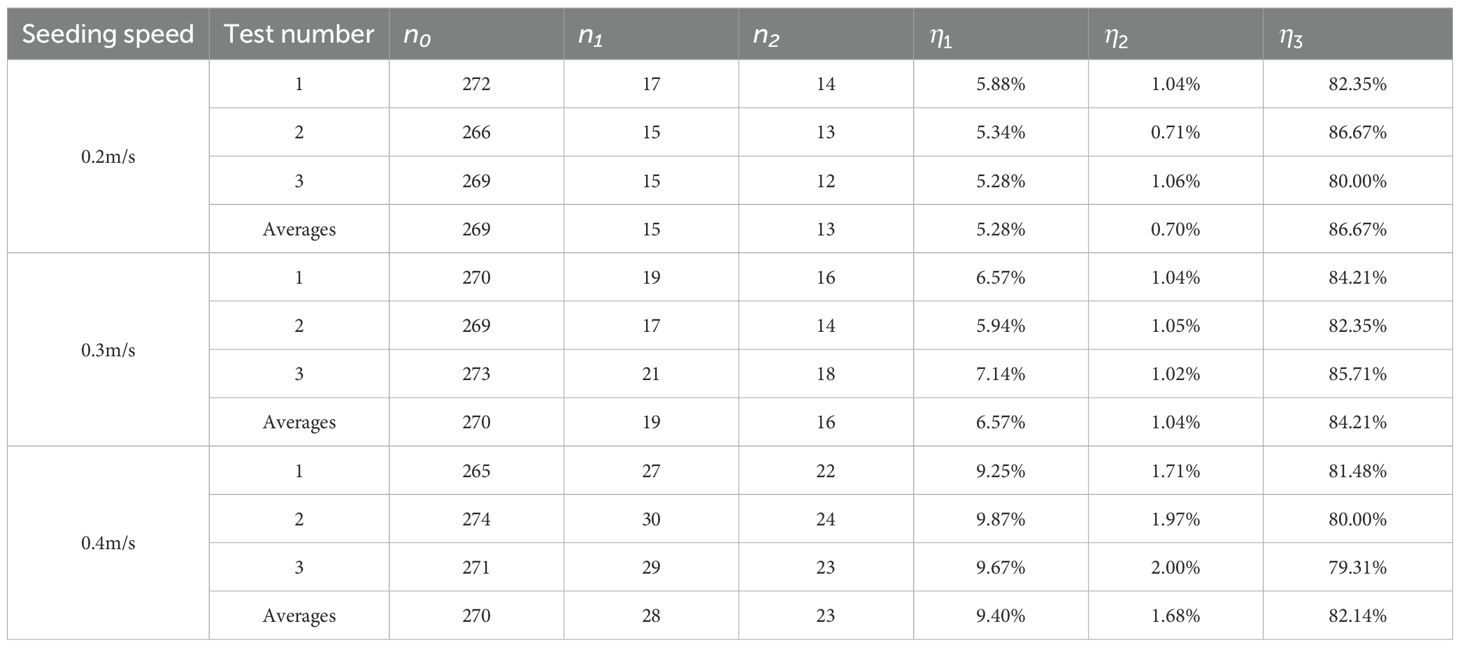The image size is (1460, 647).
Task: Click the 7.14% value cell
Action: 1001,374
